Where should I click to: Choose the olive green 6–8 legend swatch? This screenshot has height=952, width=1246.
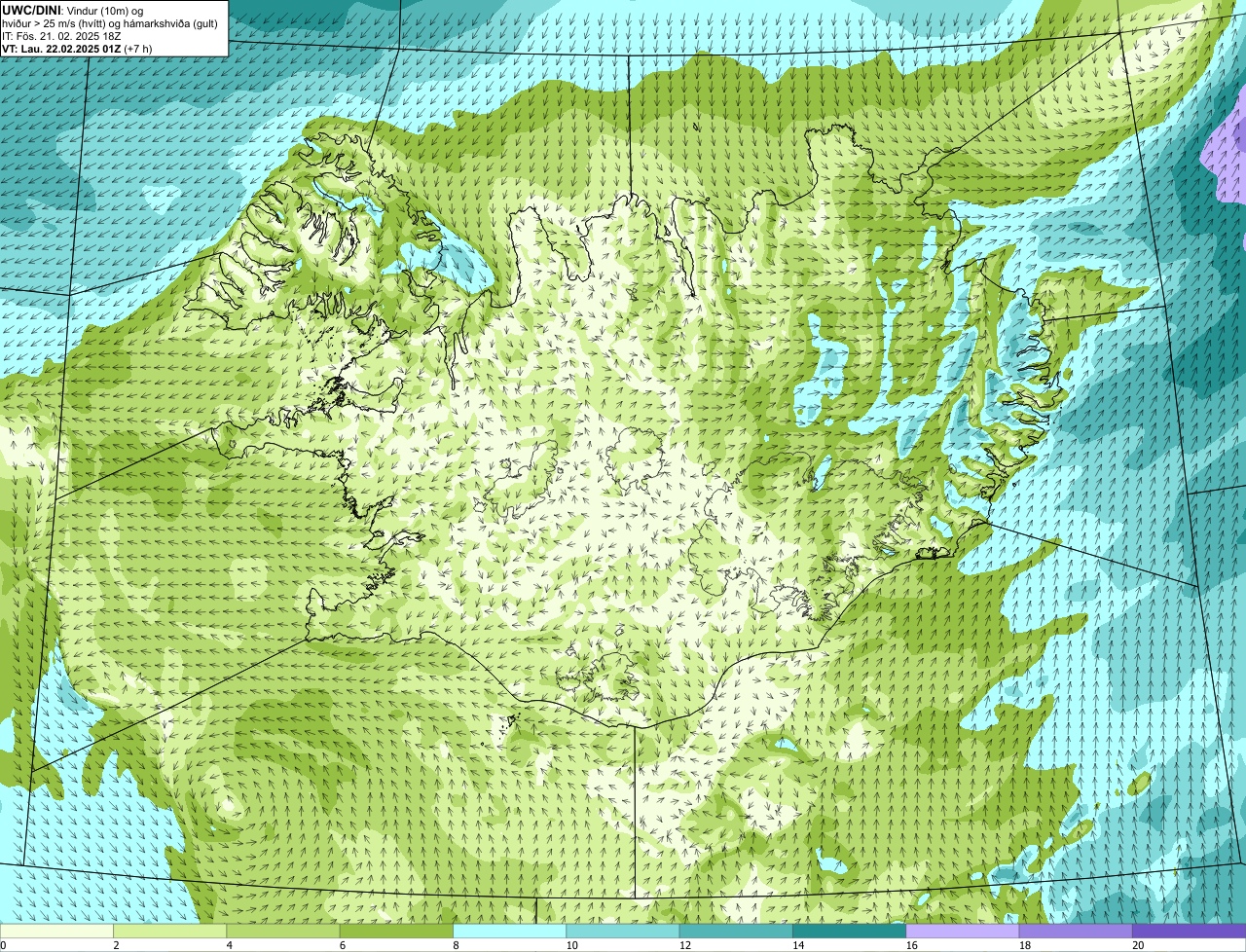[397, 931]
